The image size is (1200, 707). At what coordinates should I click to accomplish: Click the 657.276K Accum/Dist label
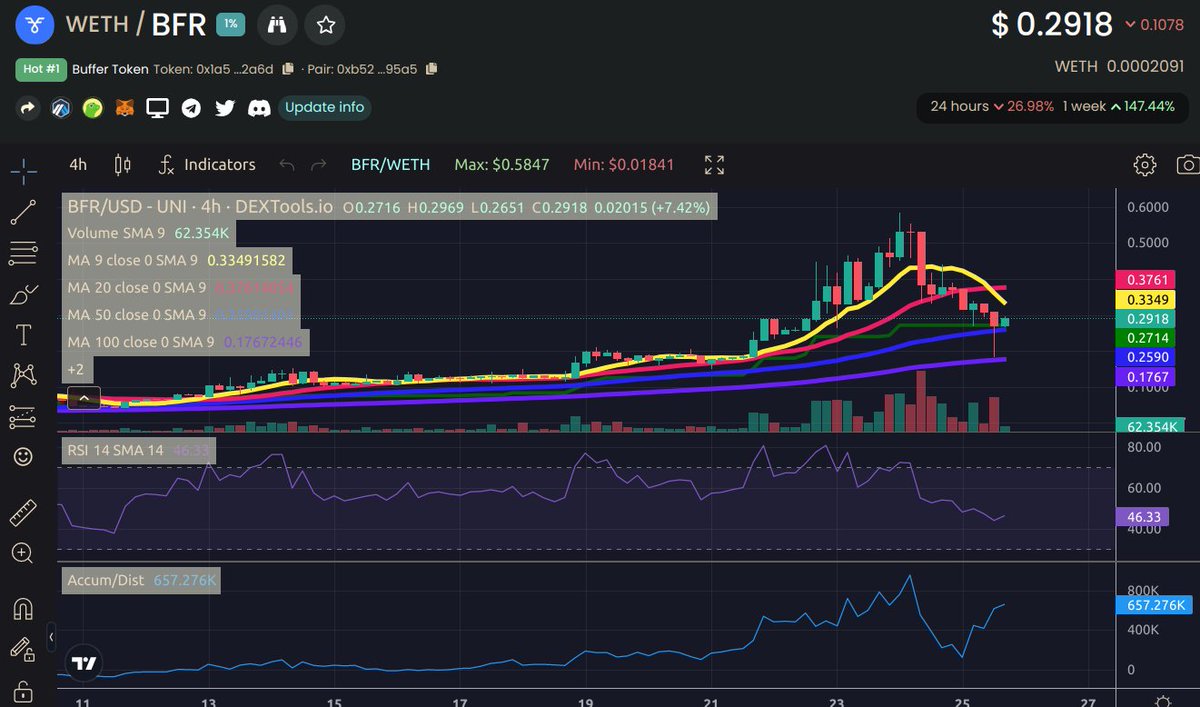coord(1154,605)
